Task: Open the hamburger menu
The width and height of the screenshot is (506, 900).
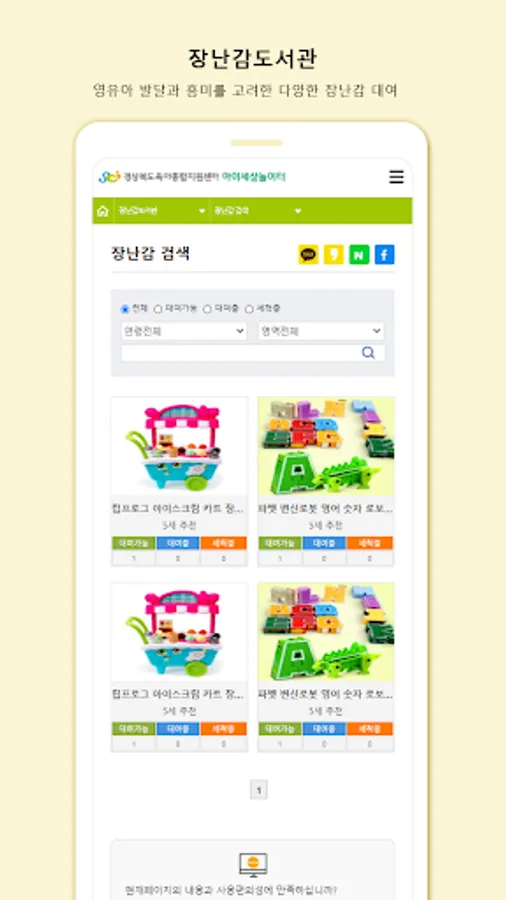Action: (x=396, y=177)
